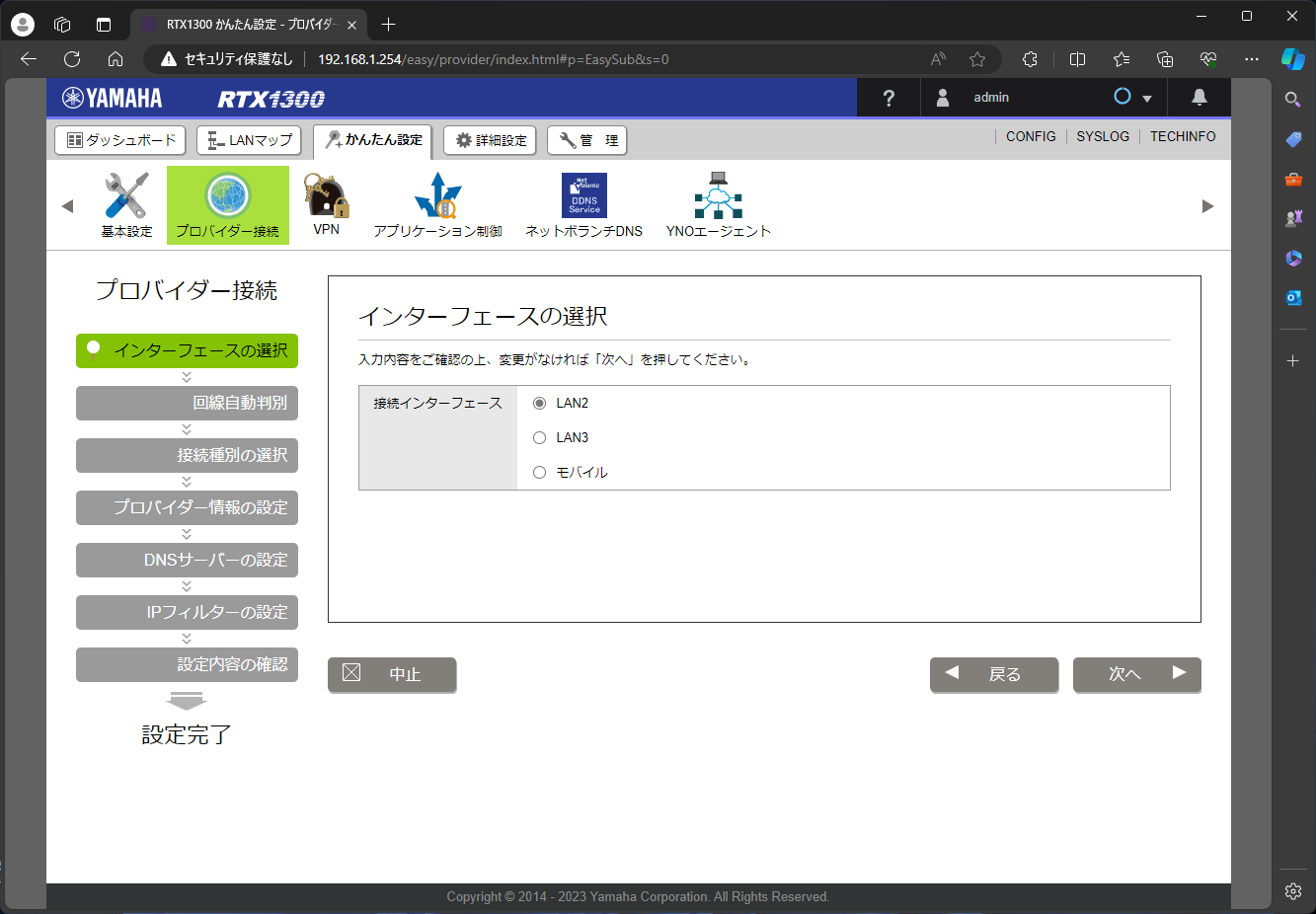Click the 戻る back button
The height and width of the screenshot is (914, 1316).
[x=994, y=674]
